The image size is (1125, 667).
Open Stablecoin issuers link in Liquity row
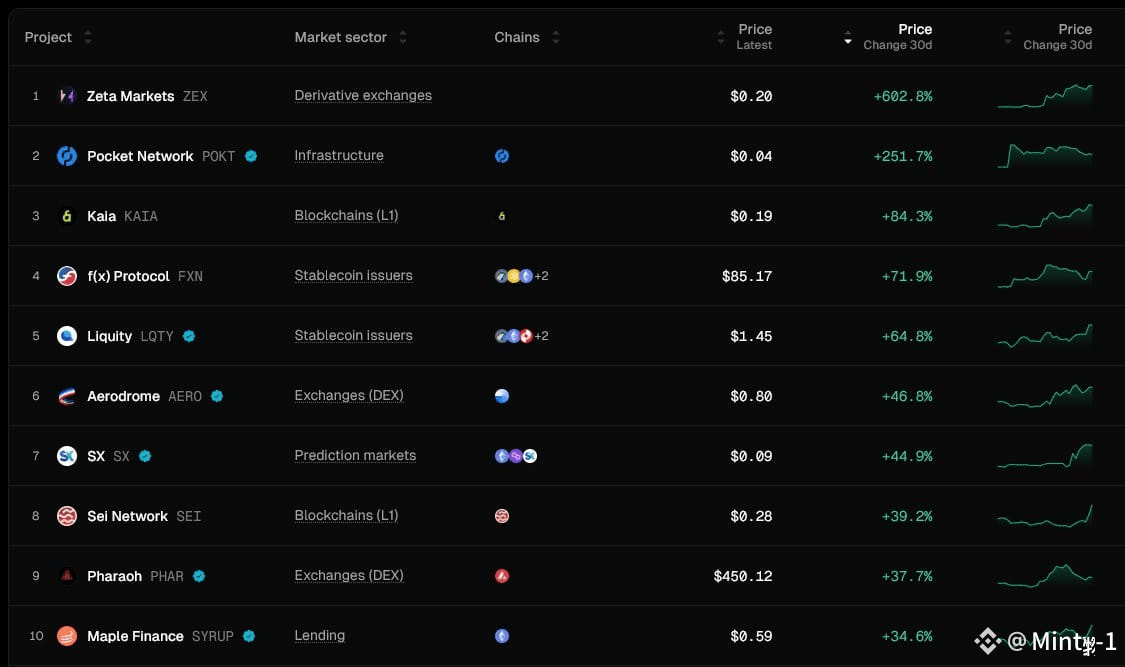pos(353,336)
